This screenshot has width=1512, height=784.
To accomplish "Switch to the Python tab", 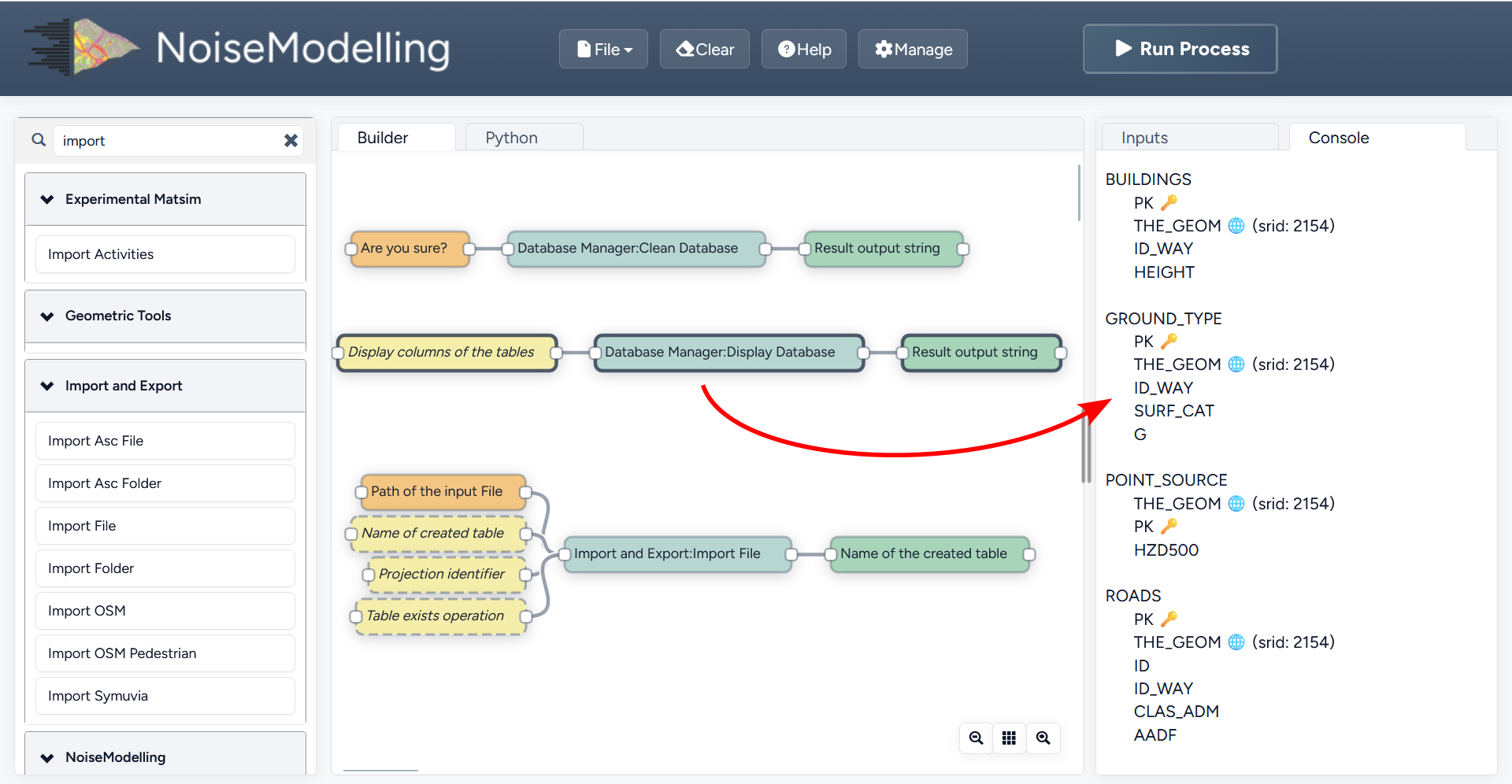I will pos(524,137).
